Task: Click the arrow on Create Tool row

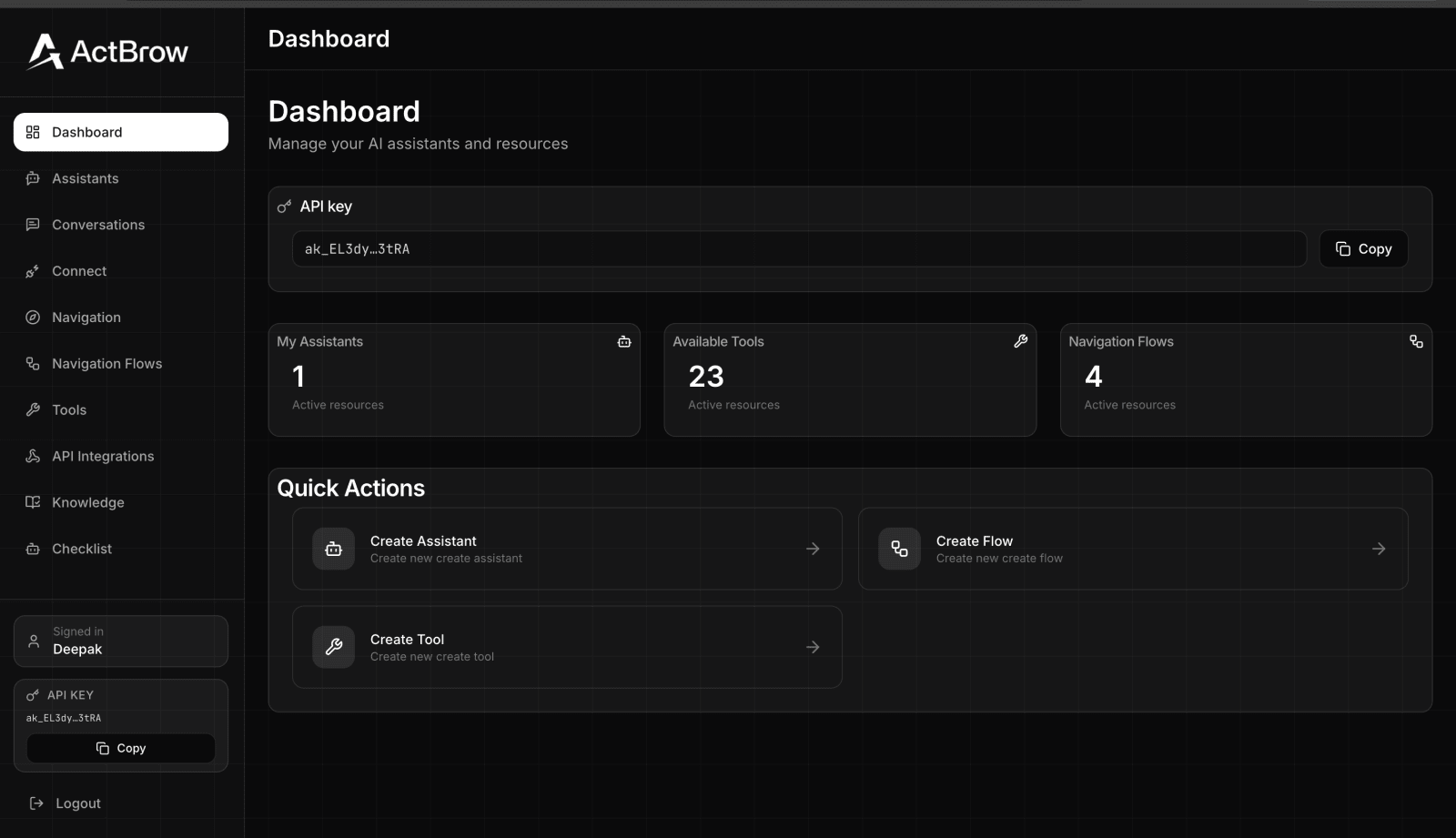Action: coord(813,647)
